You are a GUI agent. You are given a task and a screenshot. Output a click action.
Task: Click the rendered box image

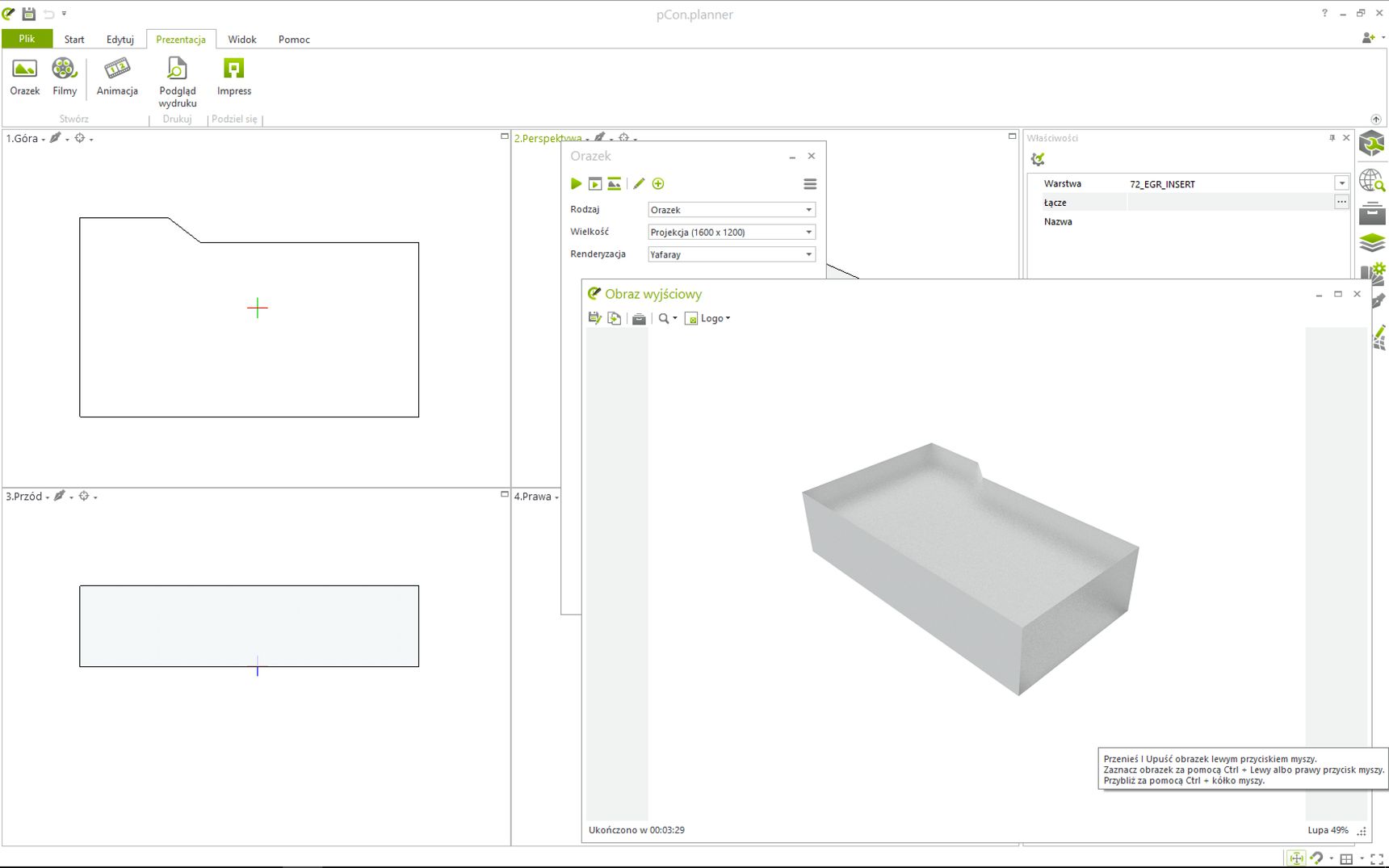(x=971, y=568)
